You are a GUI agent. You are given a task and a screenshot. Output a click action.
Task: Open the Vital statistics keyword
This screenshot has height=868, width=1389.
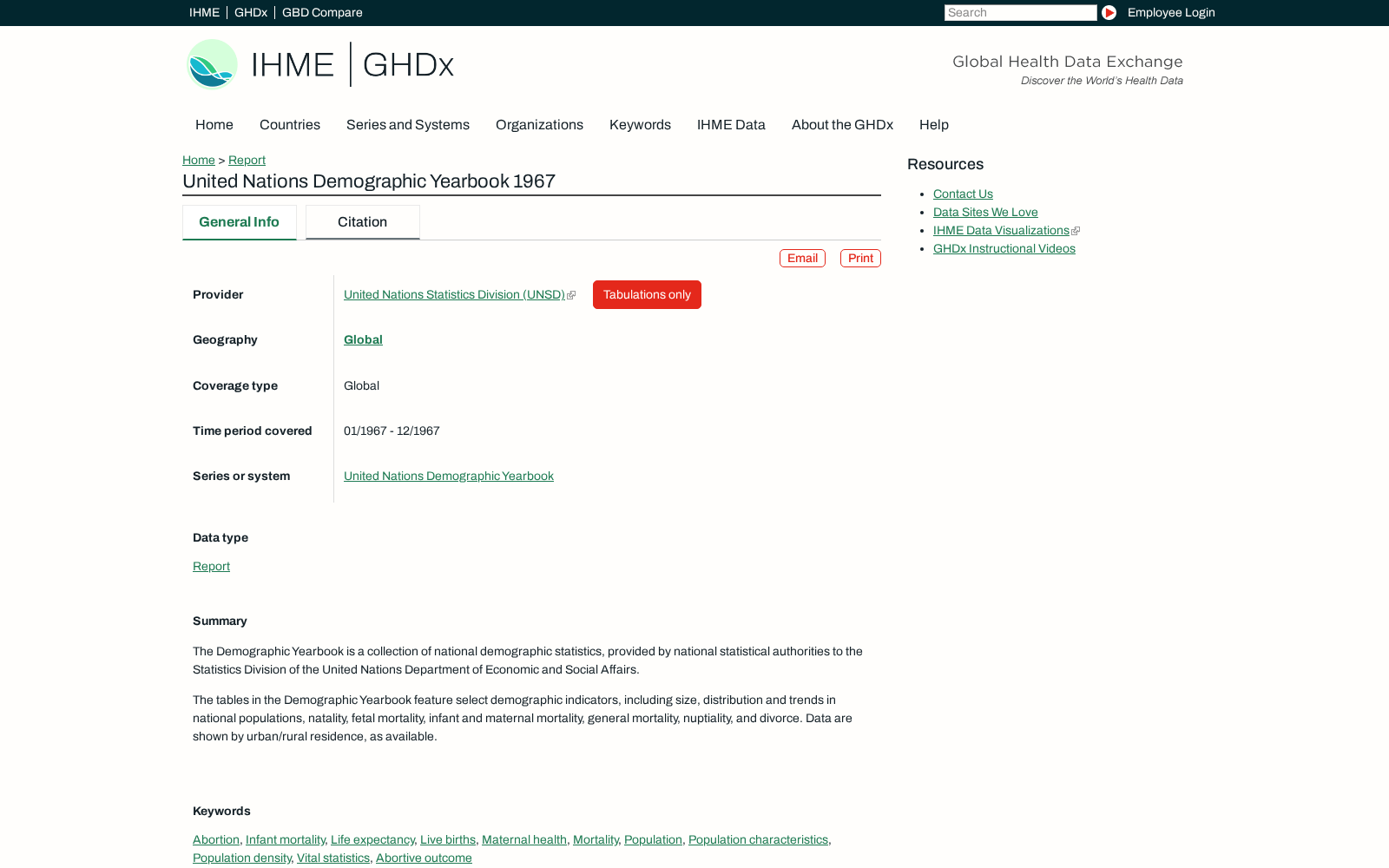(x=333, y=858)
